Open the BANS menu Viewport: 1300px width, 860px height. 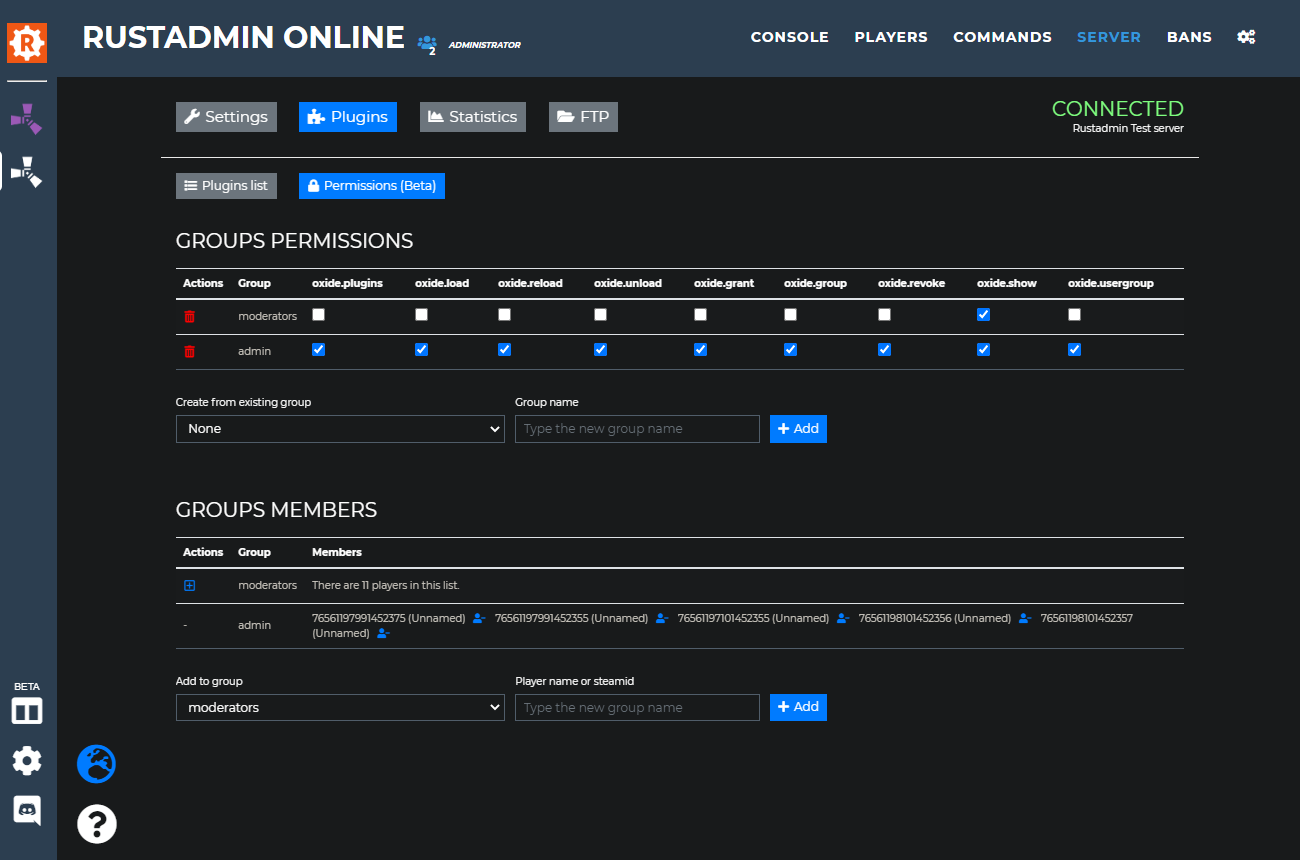pos(1189,37)
